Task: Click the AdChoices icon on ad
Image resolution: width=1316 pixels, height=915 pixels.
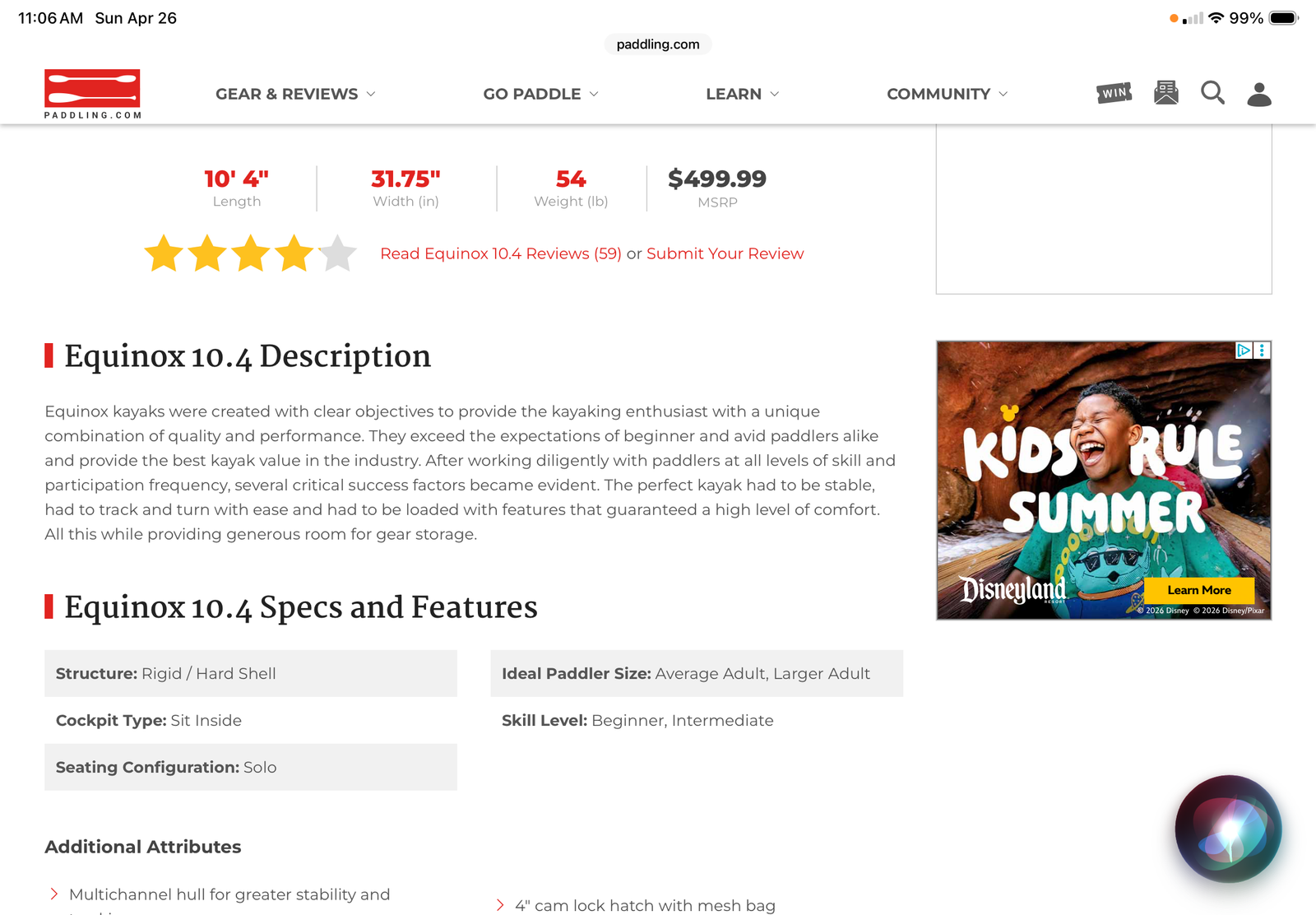Action: [1244, 351]
